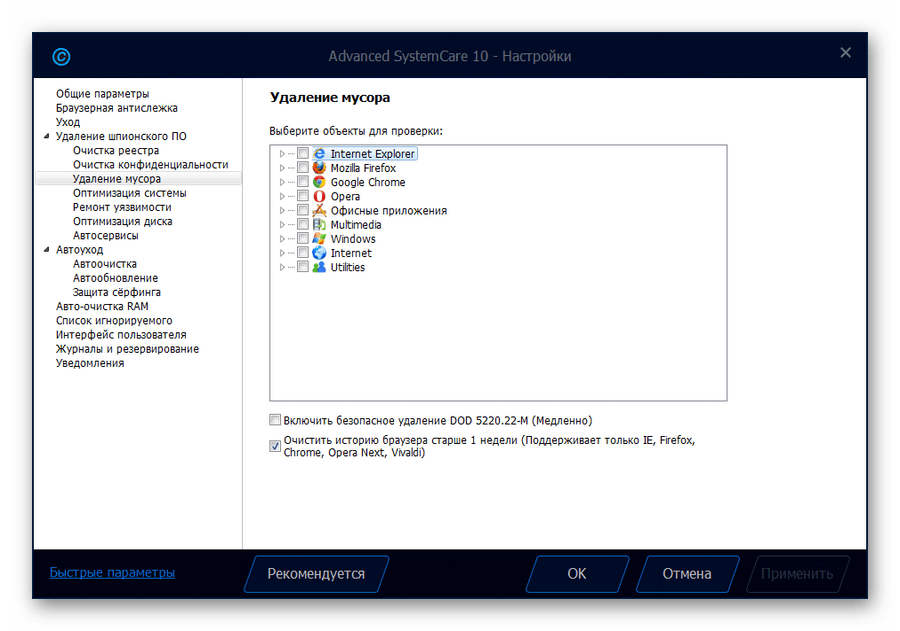Click the Advanced SystemCare logo in title bar
This screenshot has width=900, height=631.
coord(62,57)
